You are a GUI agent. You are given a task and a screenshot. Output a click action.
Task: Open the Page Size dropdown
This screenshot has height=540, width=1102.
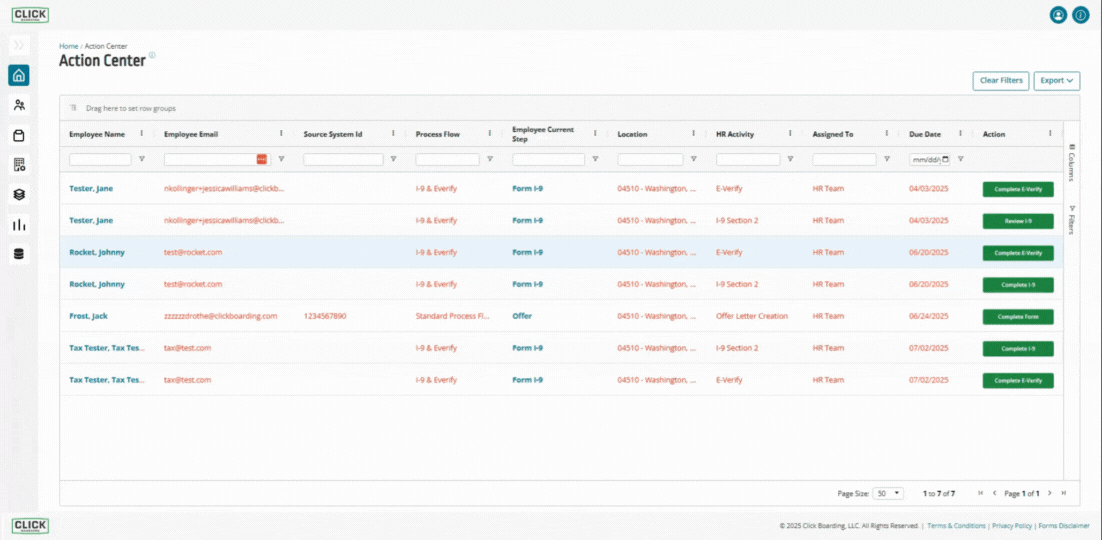coord(888,494)
